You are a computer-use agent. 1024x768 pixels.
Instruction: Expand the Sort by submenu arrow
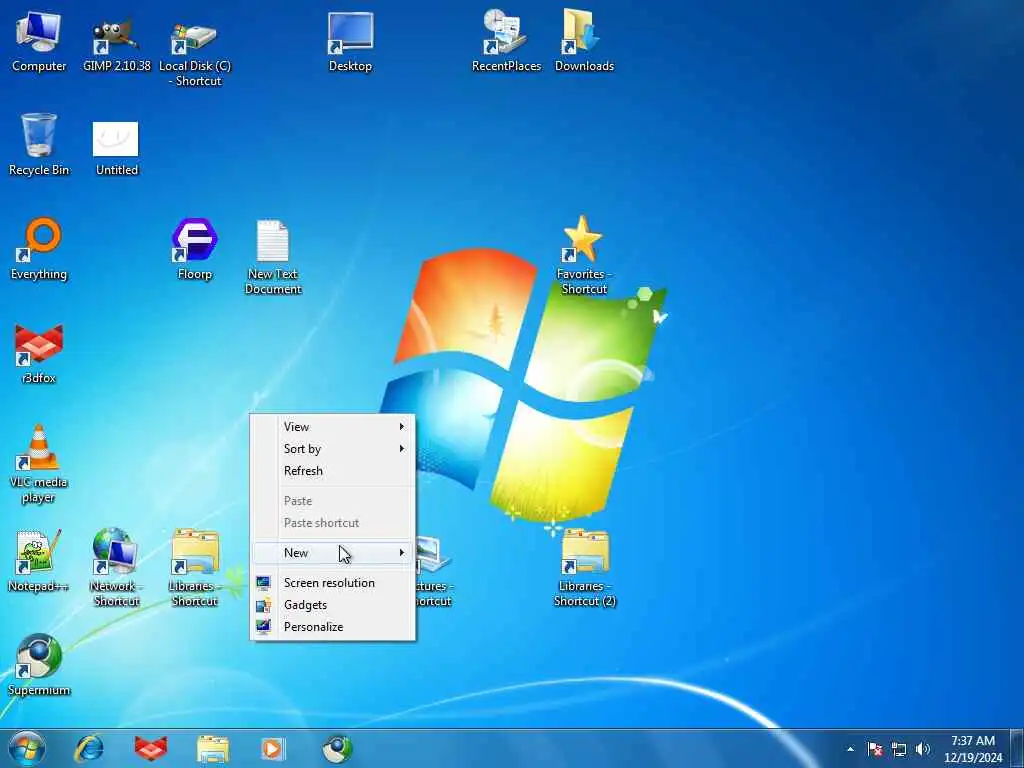402,449
